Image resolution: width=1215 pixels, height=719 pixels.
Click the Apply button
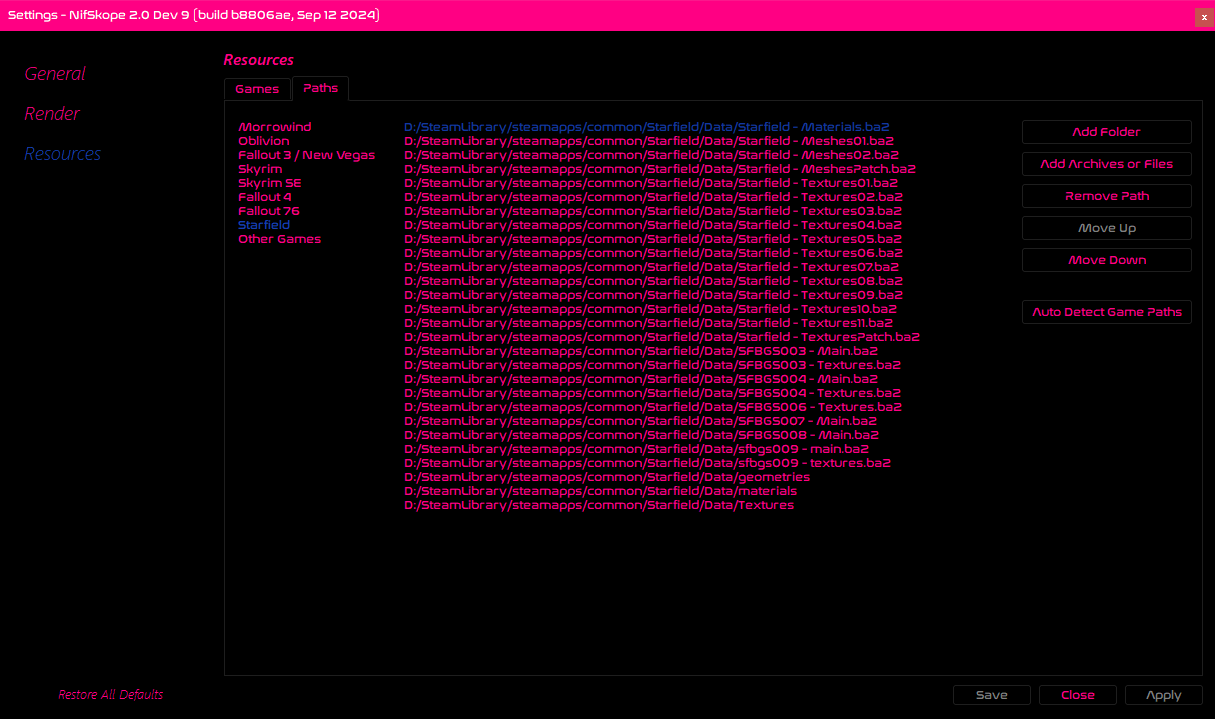[1163, 695]
